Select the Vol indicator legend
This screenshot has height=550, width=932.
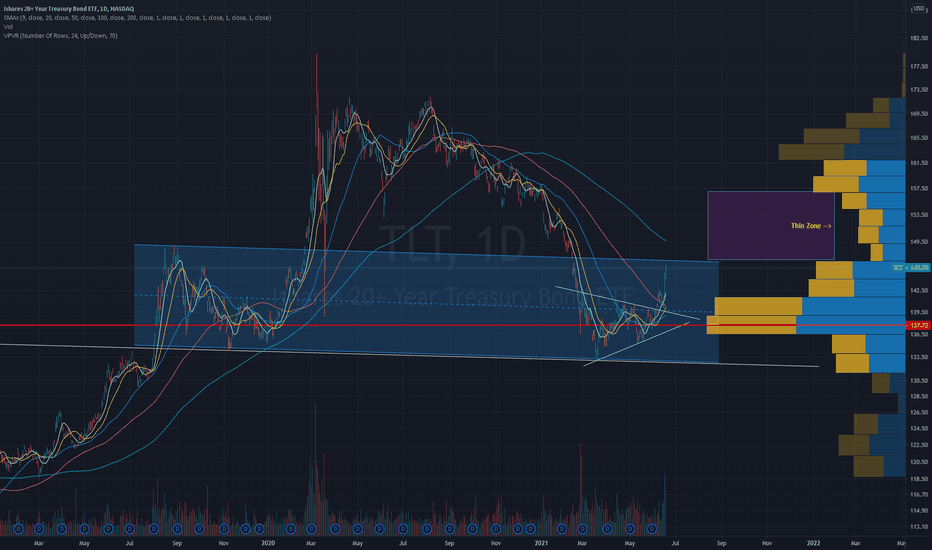tap(8, 27)
